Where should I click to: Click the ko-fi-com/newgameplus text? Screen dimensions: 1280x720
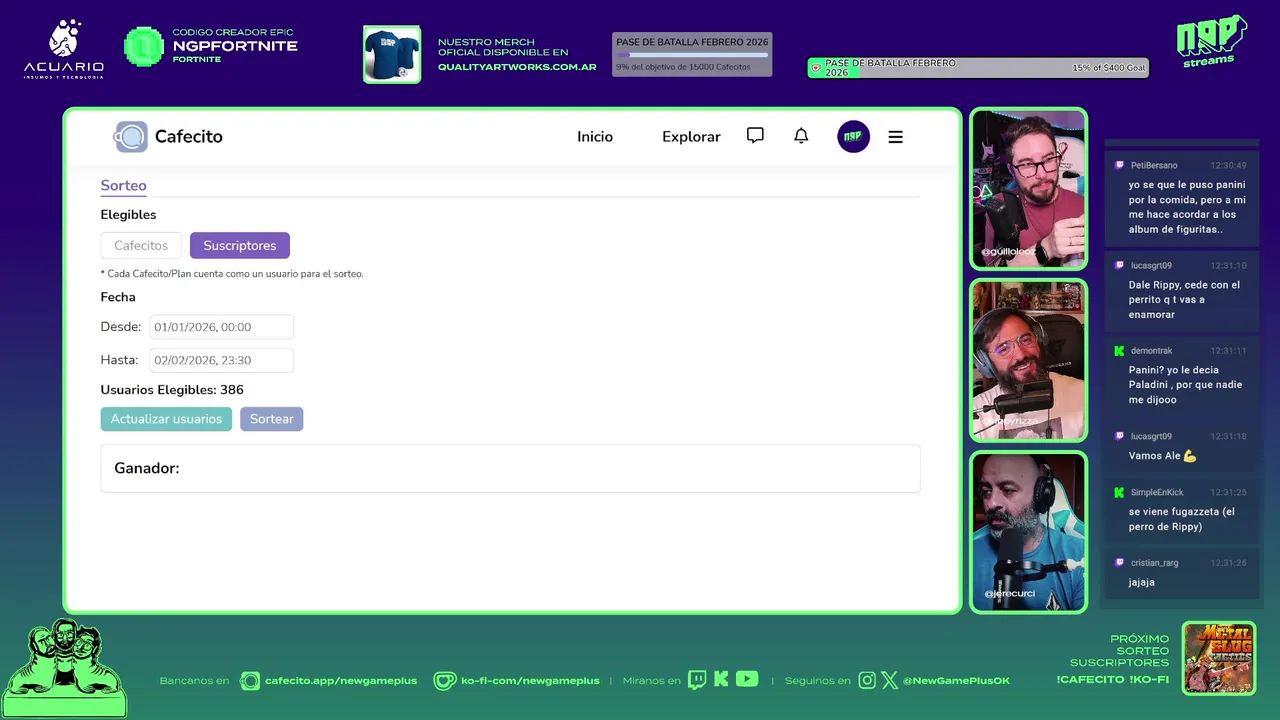[x=530, y=681]
